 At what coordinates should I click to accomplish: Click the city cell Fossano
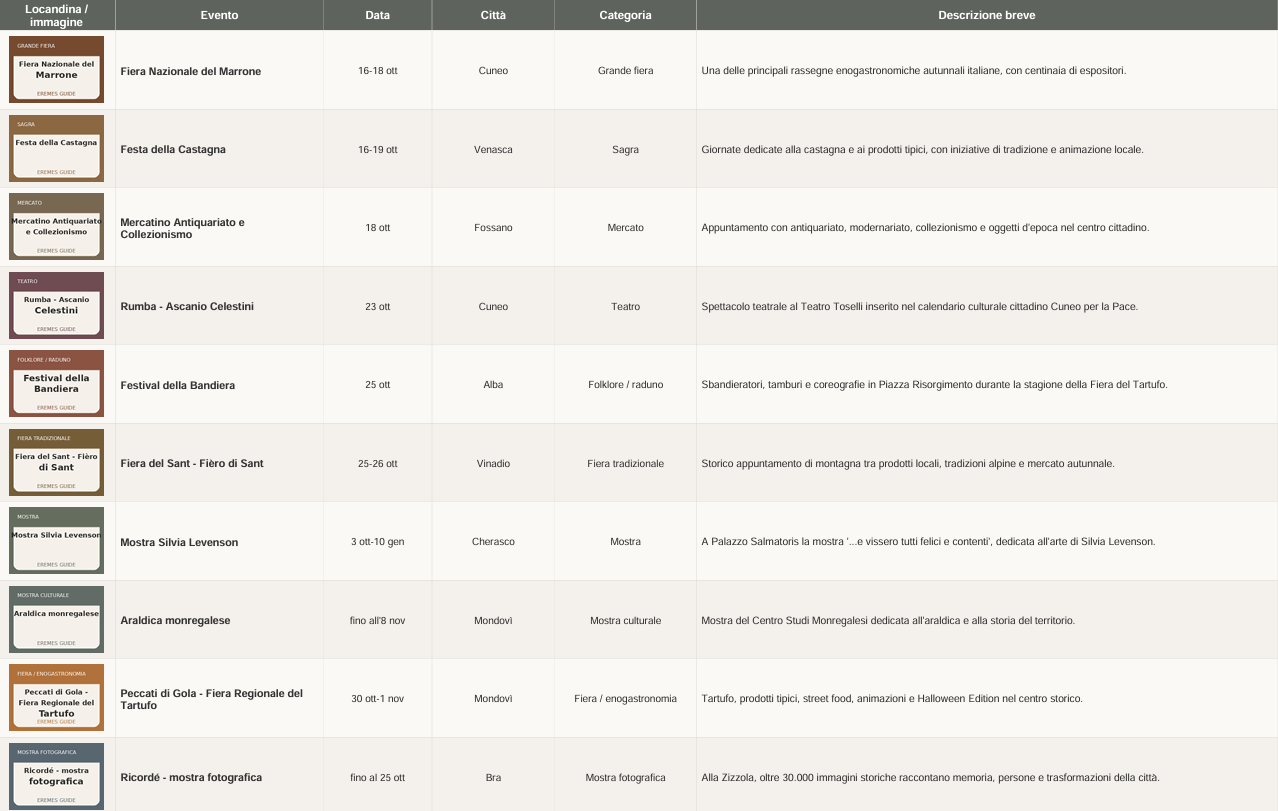tap(493, 228)
